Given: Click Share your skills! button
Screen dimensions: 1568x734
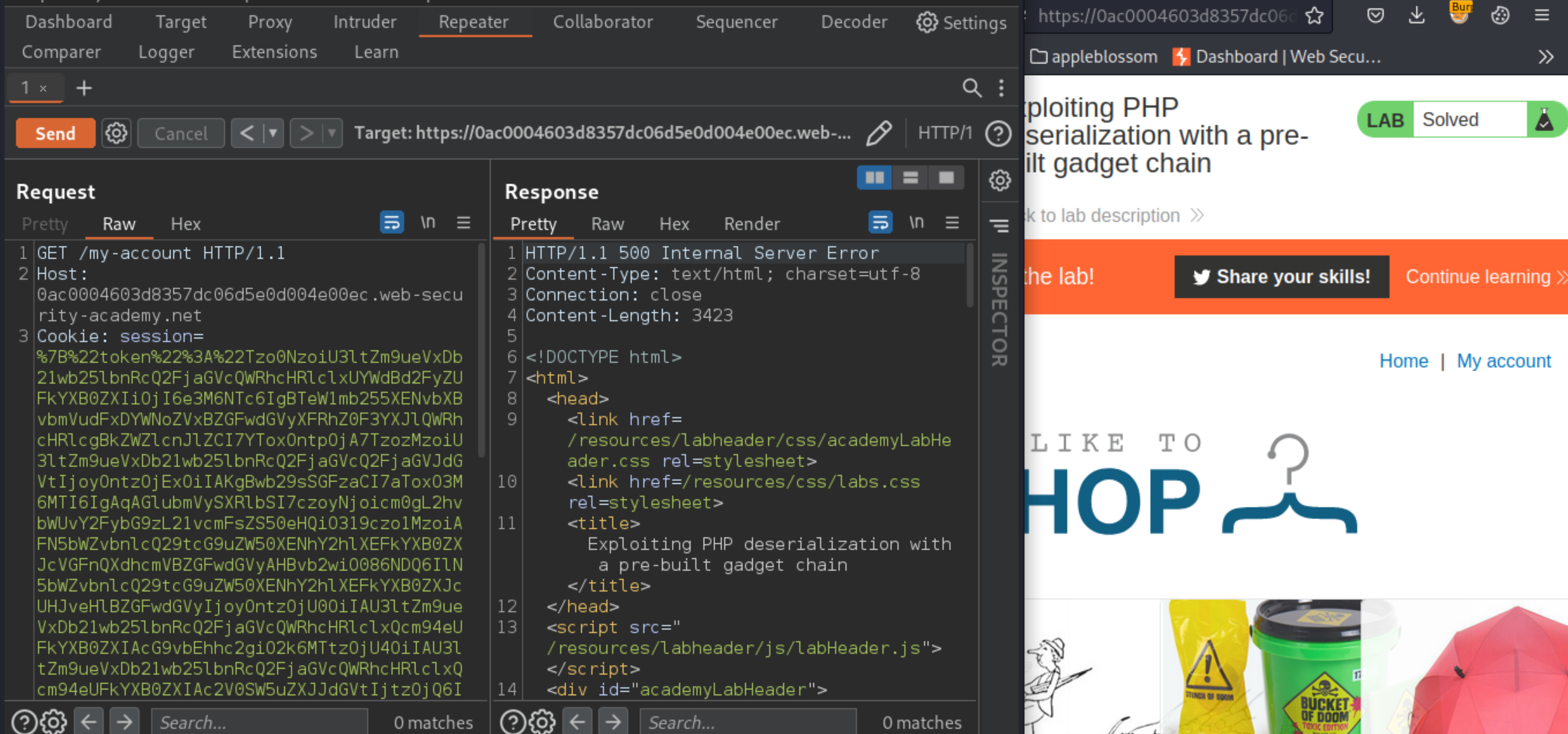Looking at the screenshot, I should click(1282, 277).
